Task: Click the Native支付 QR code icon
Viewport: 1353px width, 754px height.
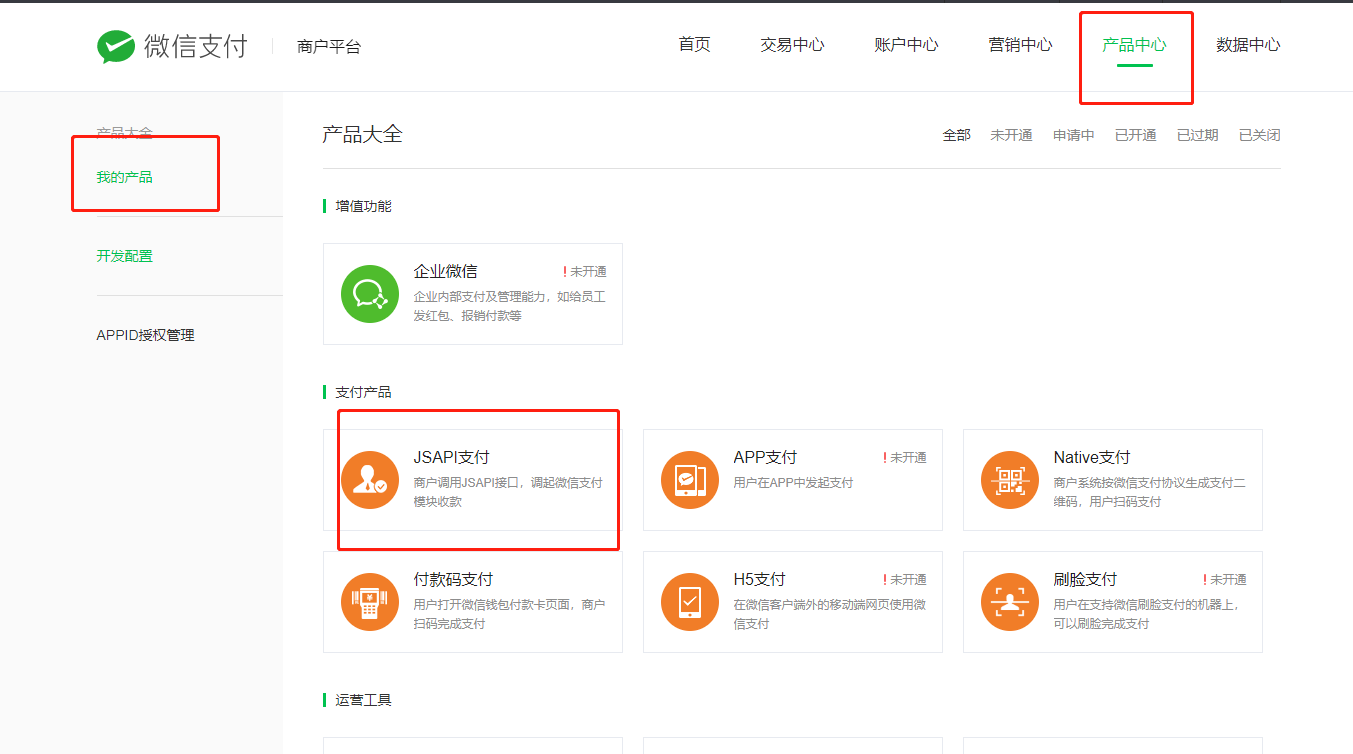Action: [x=1010, y=480]
